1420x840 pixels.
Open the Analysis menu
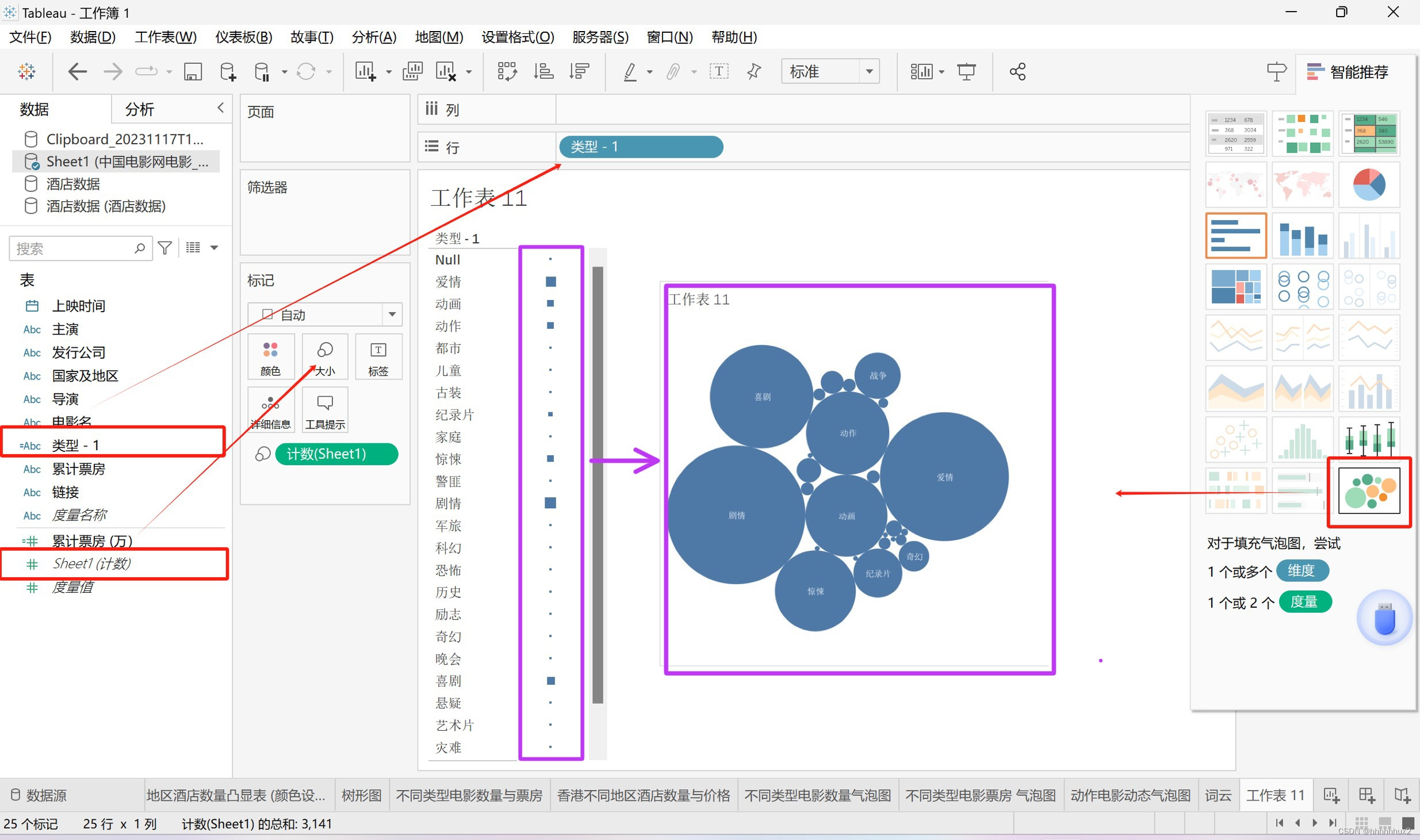(x=374, y=37)
